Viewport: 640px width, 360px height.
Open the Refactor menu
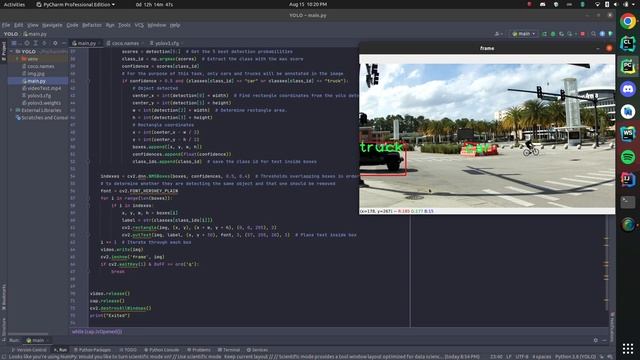[x=92, y=25]
